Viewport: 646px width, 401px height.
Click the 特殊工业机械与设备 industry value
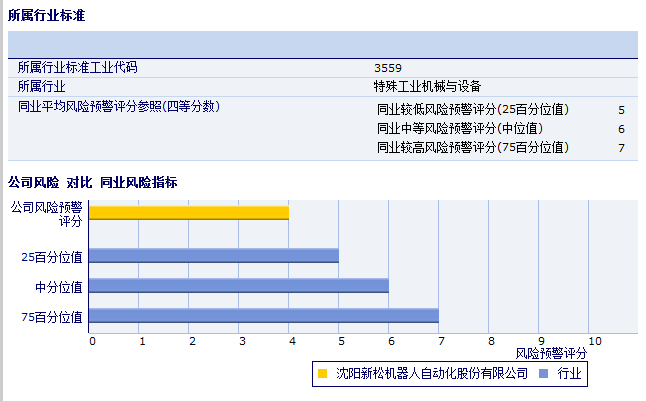click(x=428, y=87)
